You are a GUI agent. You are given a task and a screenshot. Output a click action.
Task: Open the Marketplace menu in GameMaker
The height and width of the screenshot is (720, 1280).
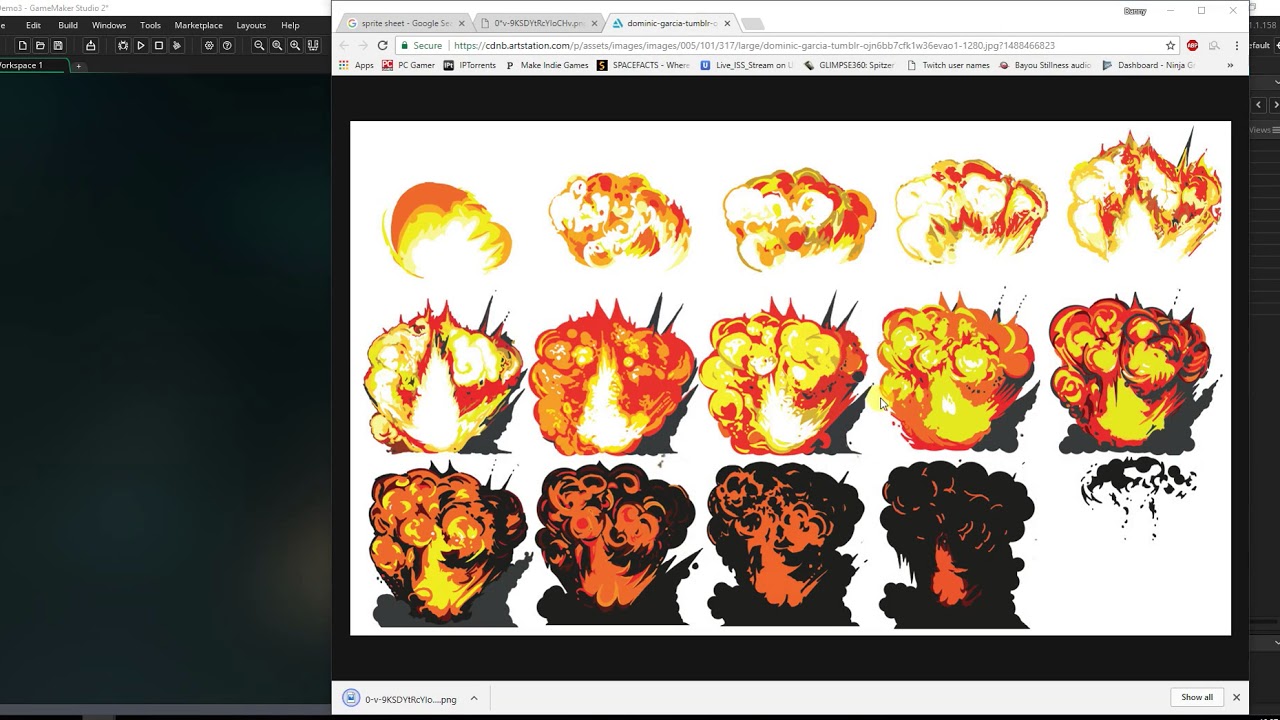pos(198,25)
